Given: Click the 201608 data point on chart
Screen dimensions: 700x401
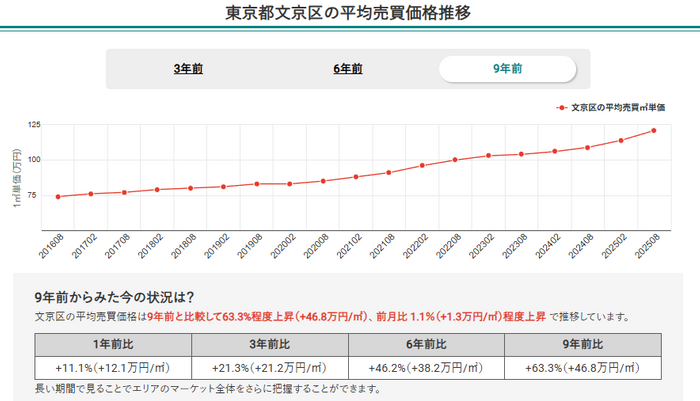Looking at the screenshot, I should click(58, 196).
